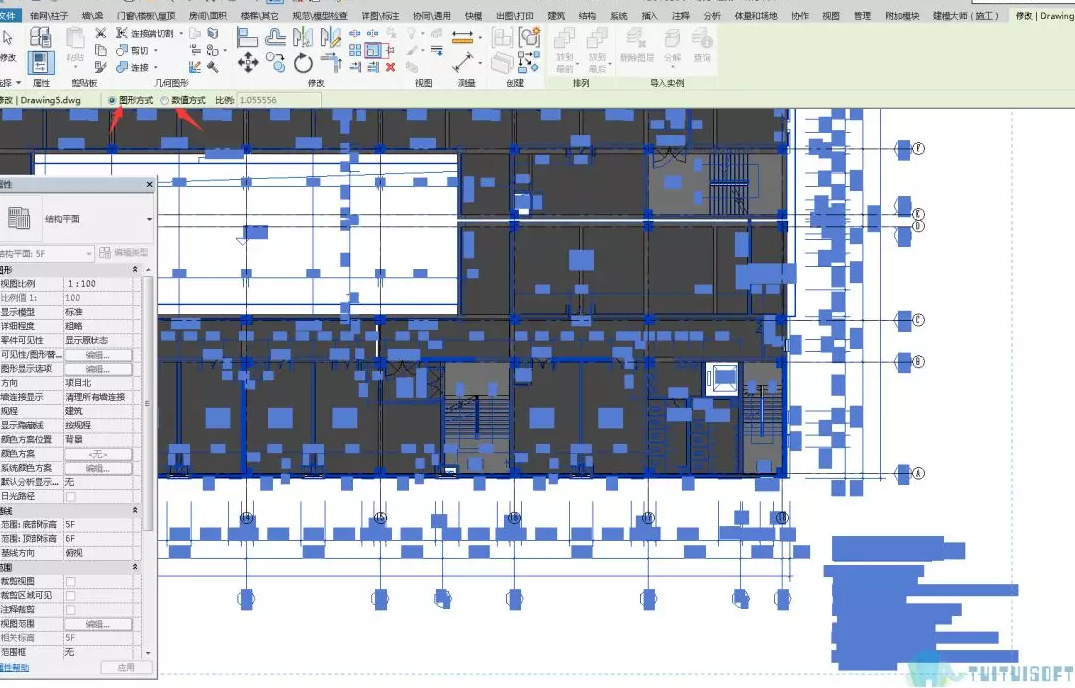Select the Mirror Pick Axis tool

tap(302, 37)
